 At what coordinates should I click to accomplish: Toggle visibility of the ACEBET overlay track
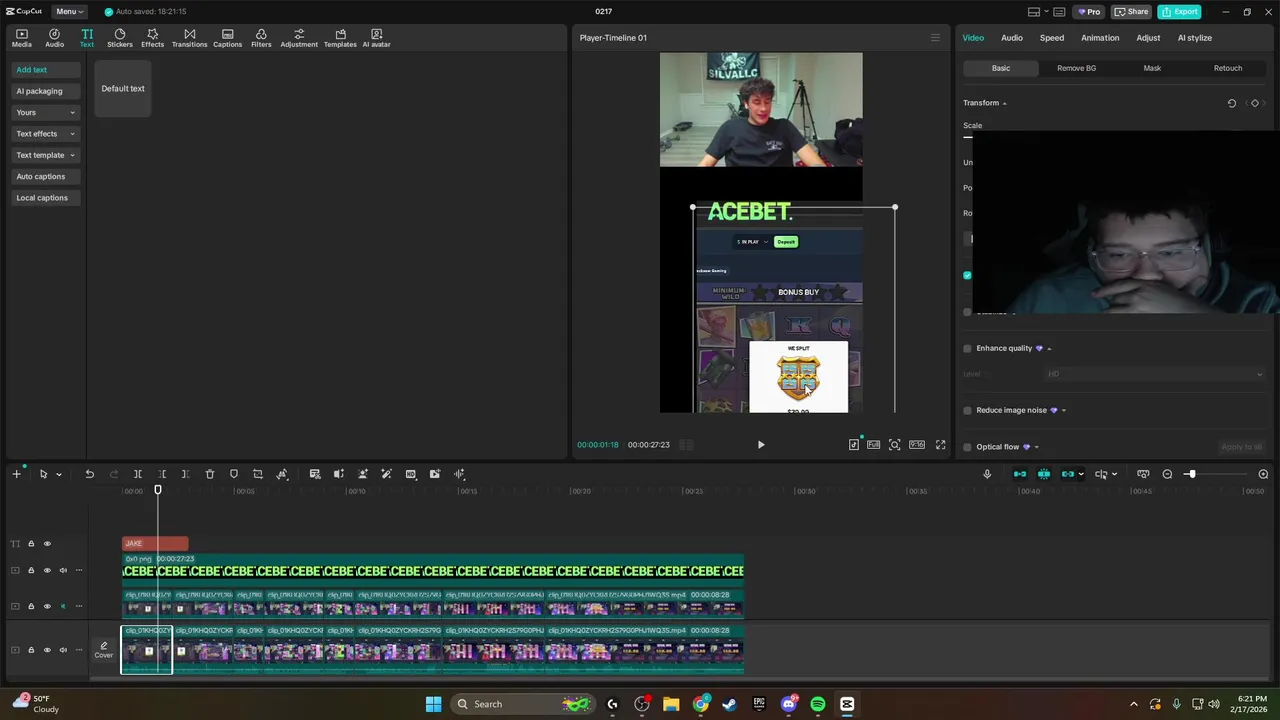[47, 571]
